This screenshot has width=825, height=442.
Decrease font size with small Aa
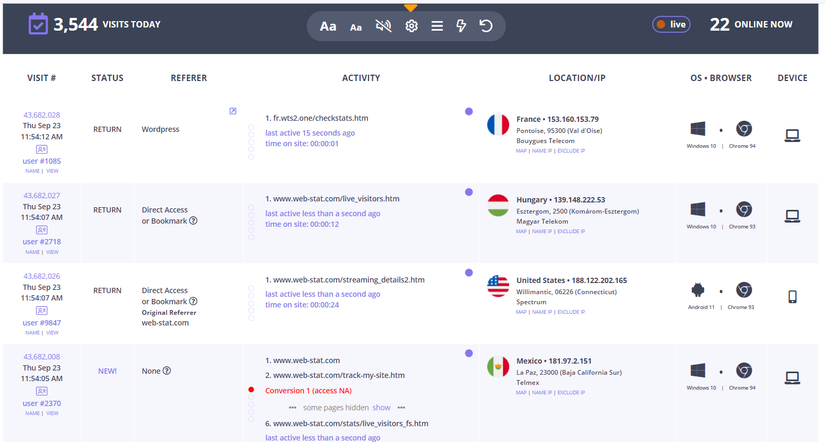click(x=356, y=27)
